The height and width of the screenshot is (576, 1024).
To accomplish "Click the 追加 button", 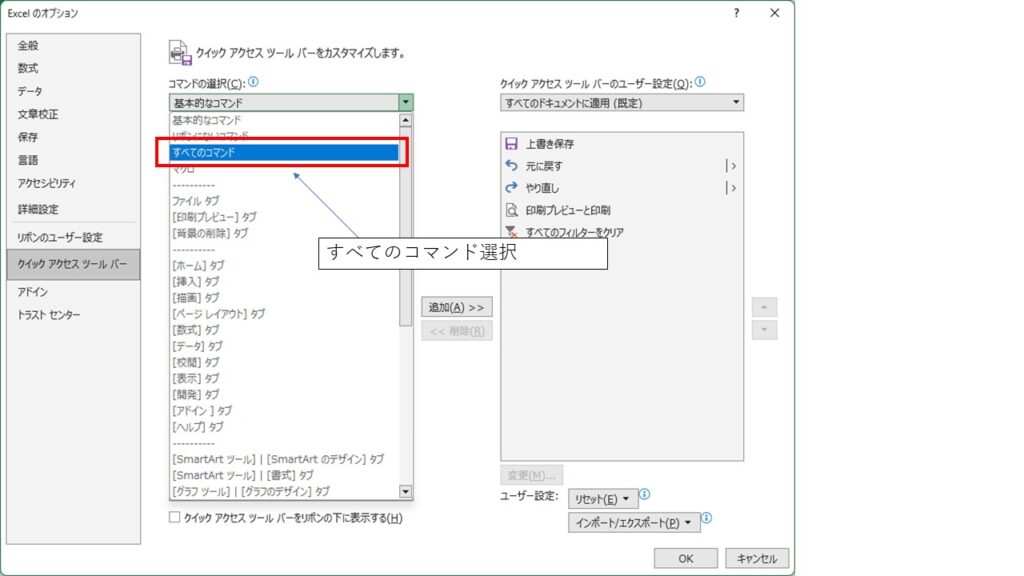I will [456, 307].
